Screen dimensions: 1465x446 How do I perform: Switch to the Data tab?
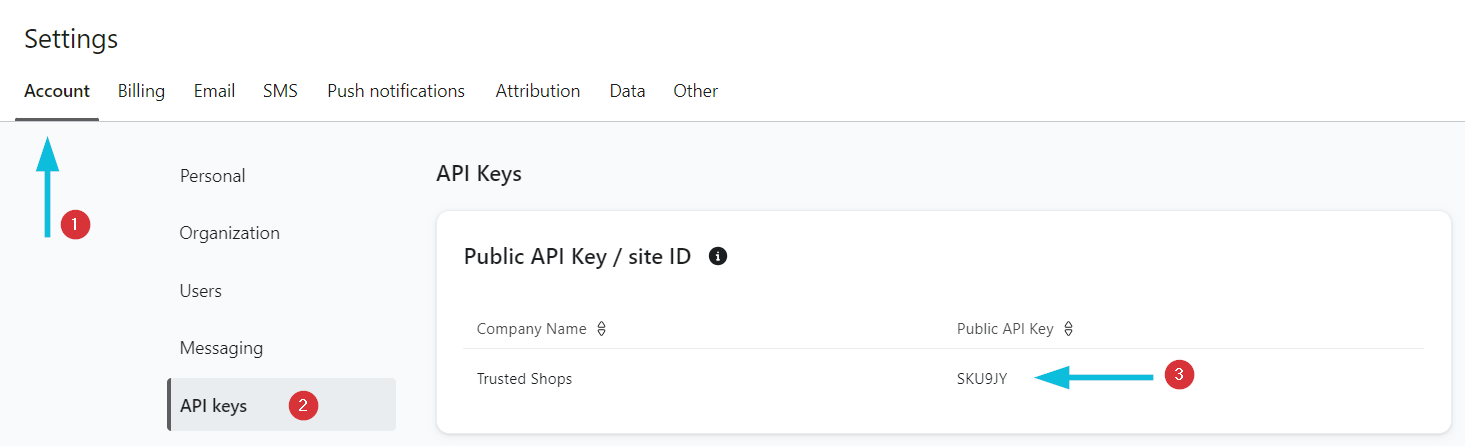point(627,91)
